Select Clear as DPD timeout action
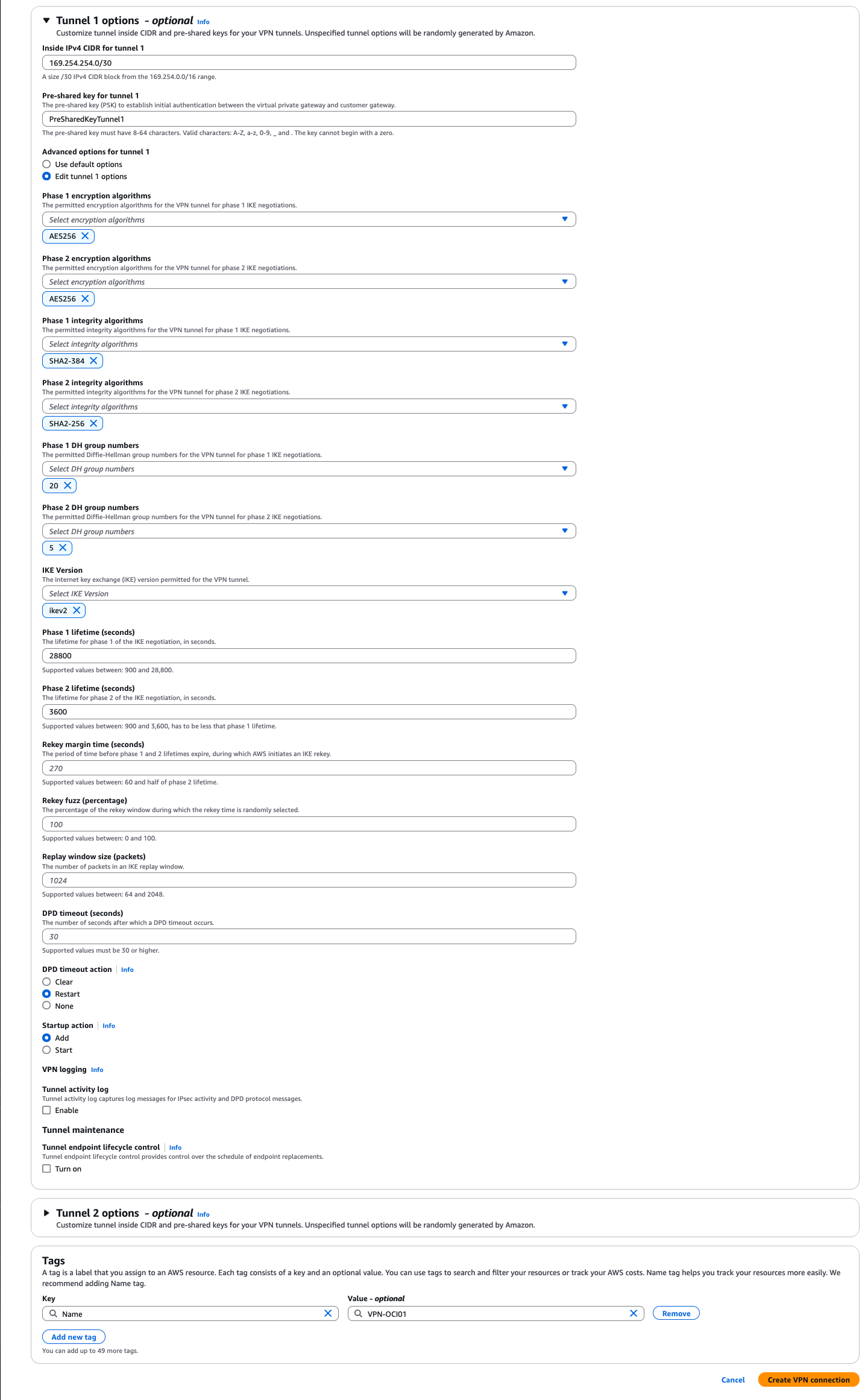This screenshot has width=868, height=1400. 47,982
